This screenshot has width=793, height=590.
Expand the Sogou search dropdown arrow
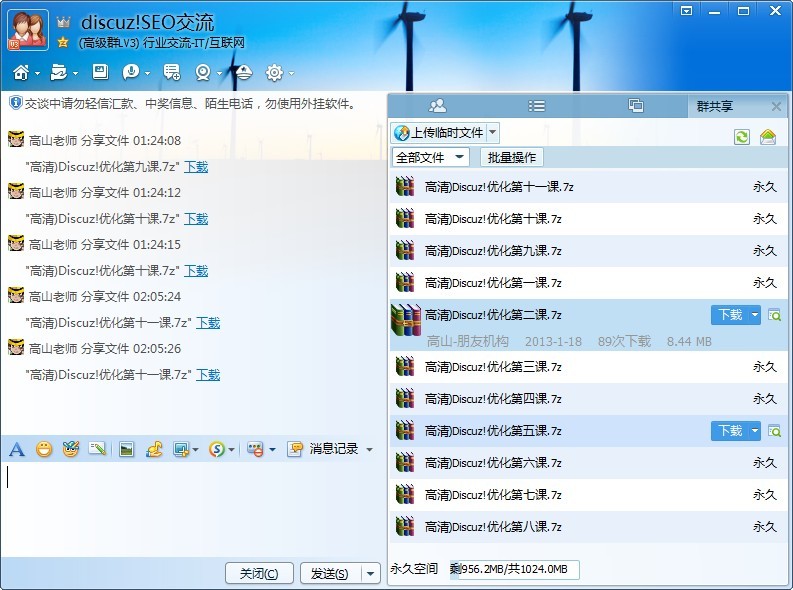(x=231, y=449)
